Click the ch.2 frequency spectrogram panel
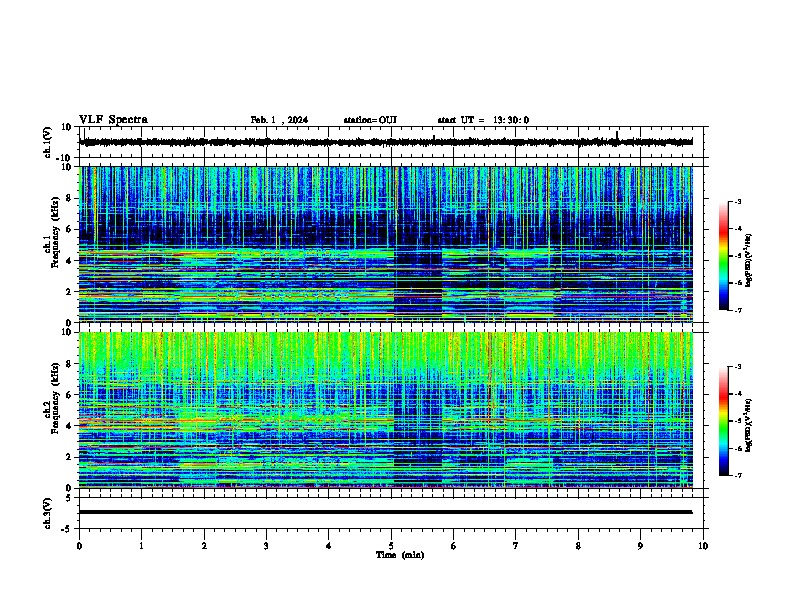This screenshot has width=792, height=612. click(x=386, y=410)
